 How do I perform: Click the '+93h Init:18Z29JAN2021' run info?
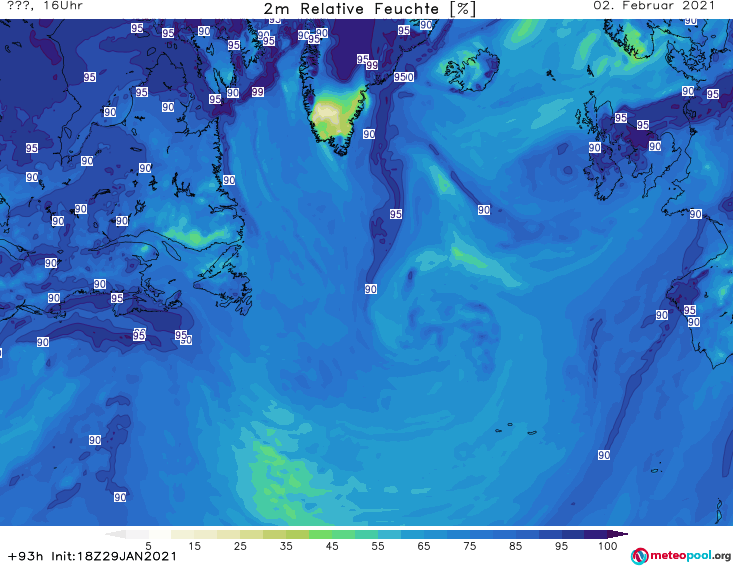click(x=93, y=556)
